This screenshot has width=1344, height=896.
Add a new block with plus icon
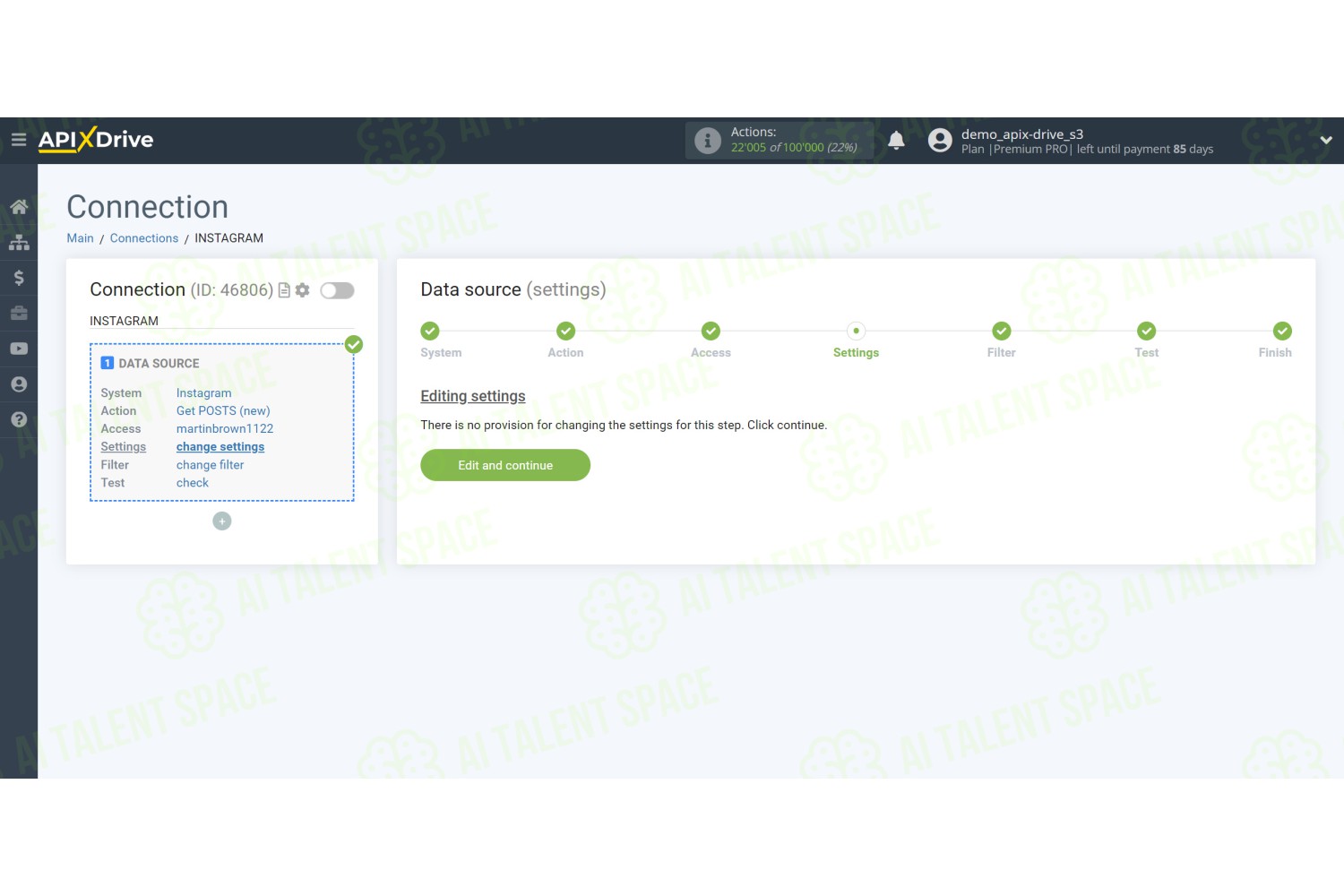(222, 521)
